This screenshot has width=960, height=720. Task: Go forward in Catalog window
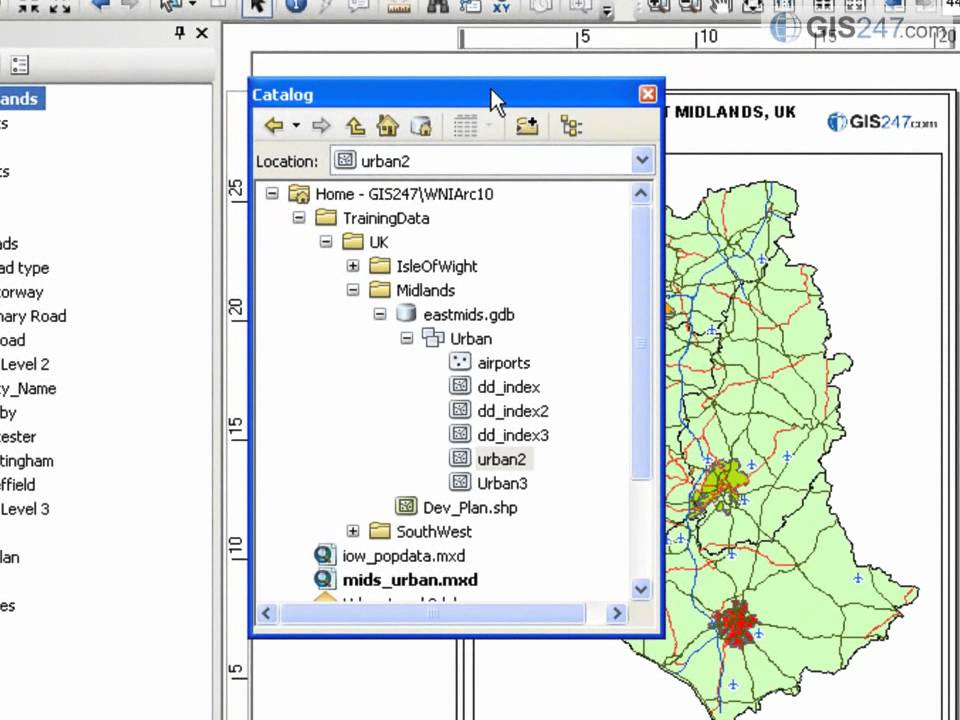pos(321,126)
